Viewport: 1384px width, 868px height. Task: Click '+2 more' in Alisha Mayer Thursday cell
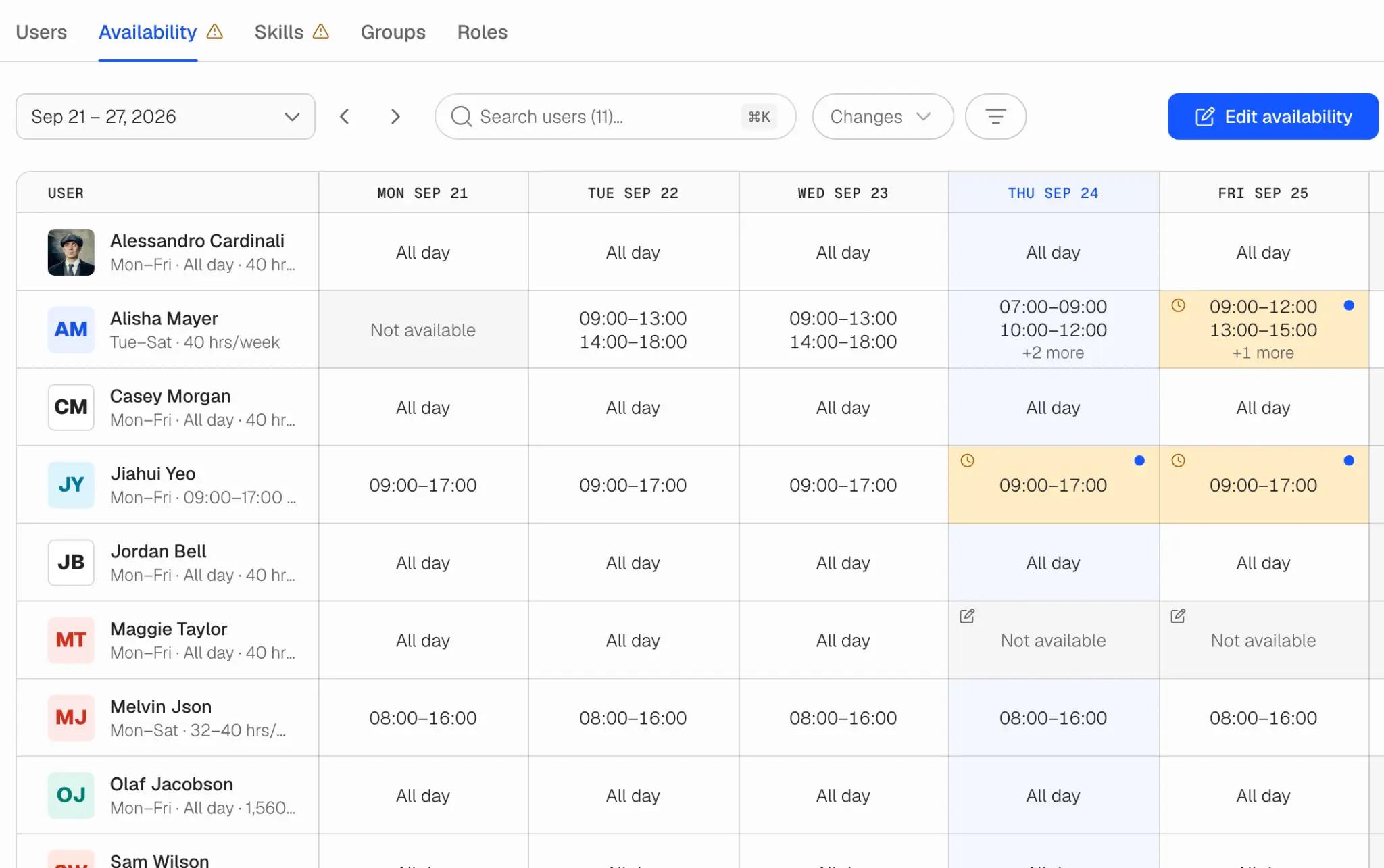click(x=1053, y=353)
